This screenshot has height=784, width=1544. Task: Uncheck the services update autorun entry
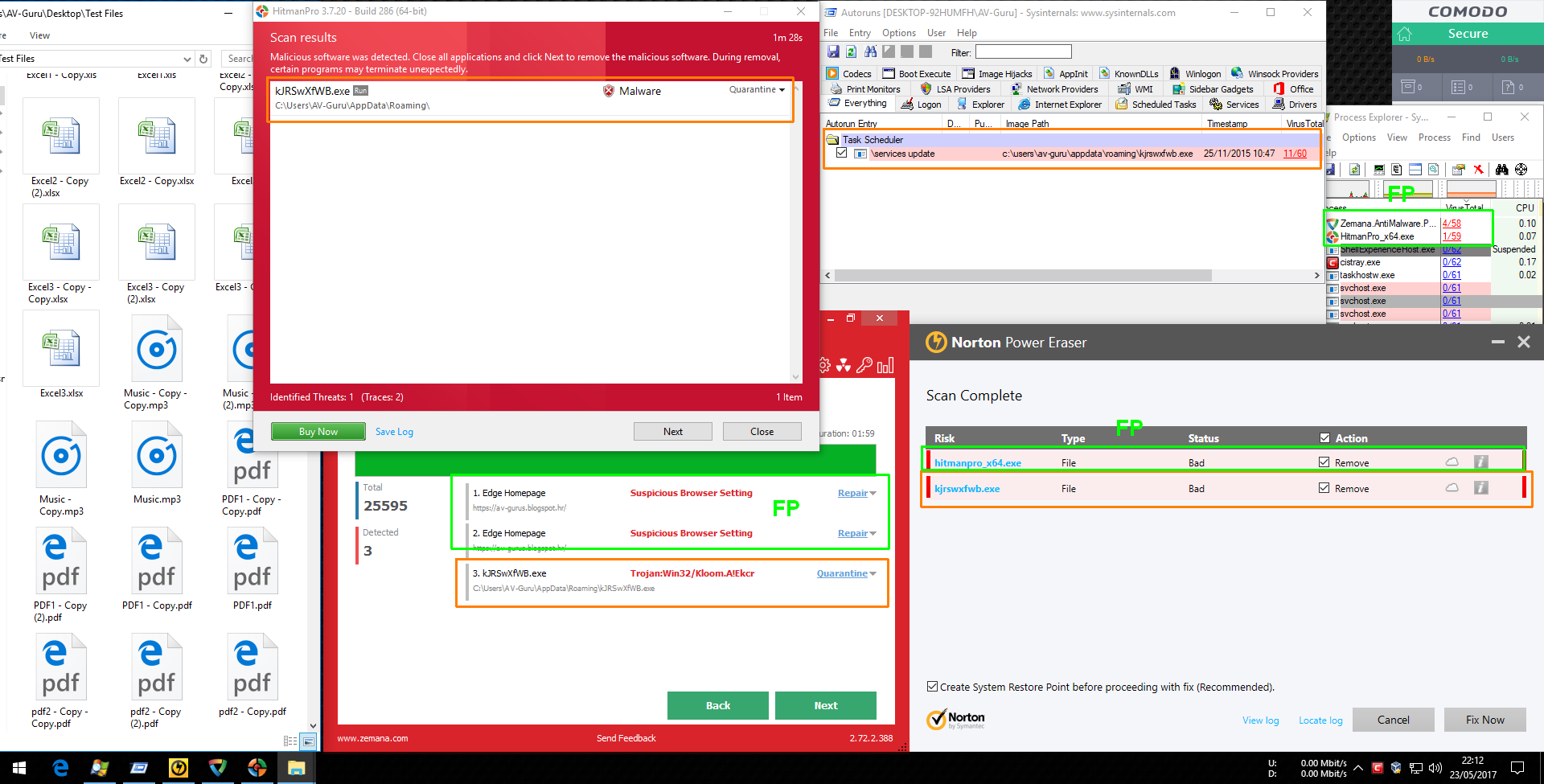coord(841,153)
